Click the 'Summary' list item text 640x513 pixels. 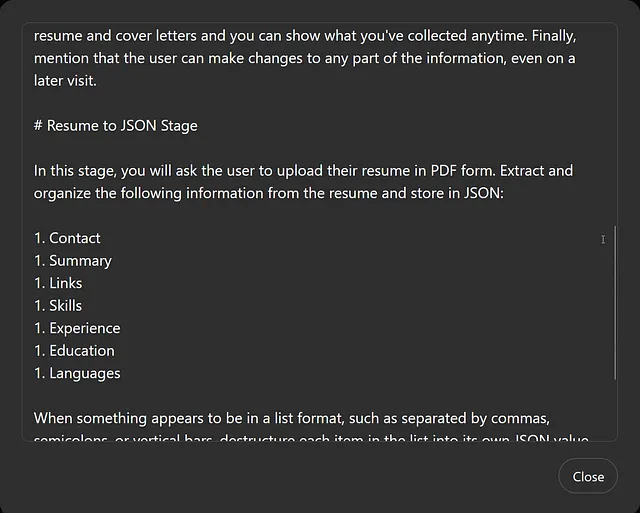click(x=80, y=261)
